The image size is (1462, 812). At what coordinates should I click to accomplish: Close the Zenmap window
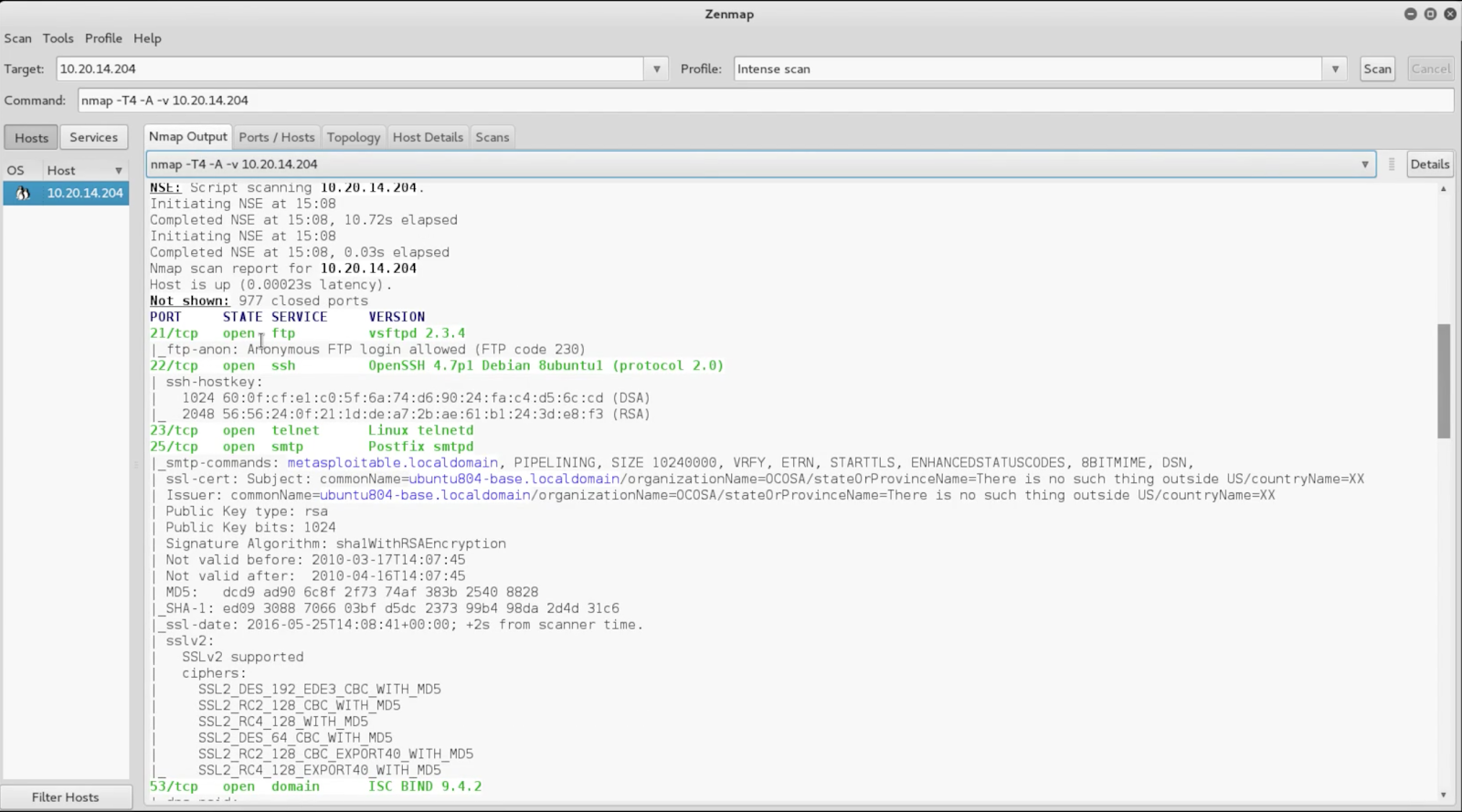[x=1450, y=14]
